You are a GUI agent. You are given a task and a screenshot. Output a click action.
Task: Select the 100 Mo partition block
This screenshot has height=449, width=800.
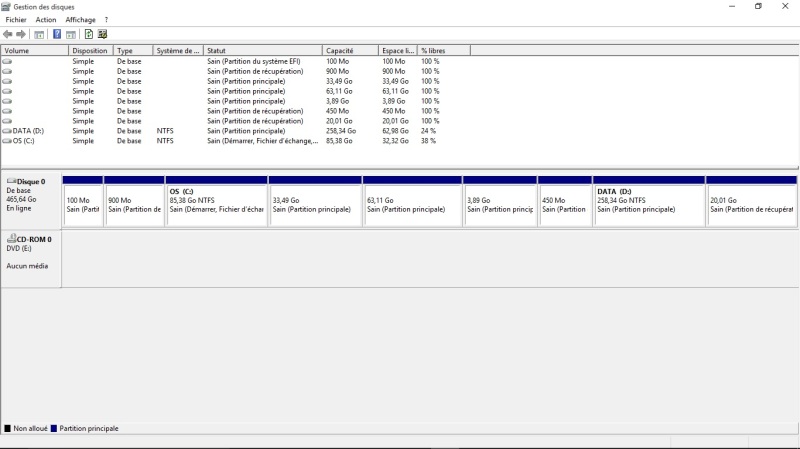(83, 201)
